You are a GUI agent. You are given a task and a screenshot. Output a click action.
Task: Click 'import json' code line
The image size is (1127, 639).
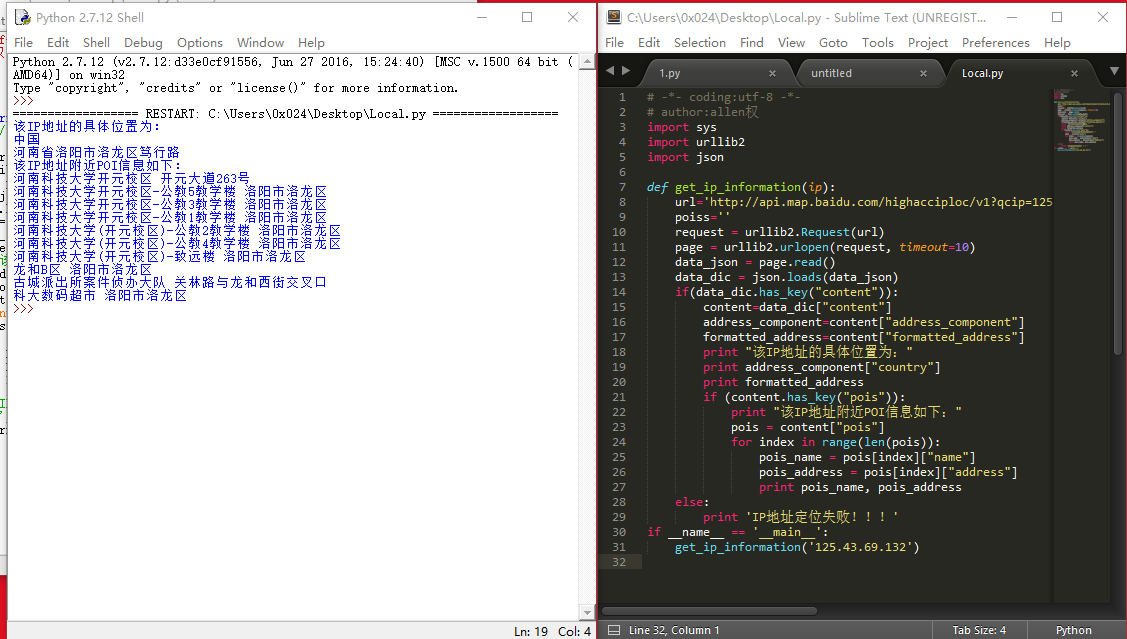(x=685, y=157)
